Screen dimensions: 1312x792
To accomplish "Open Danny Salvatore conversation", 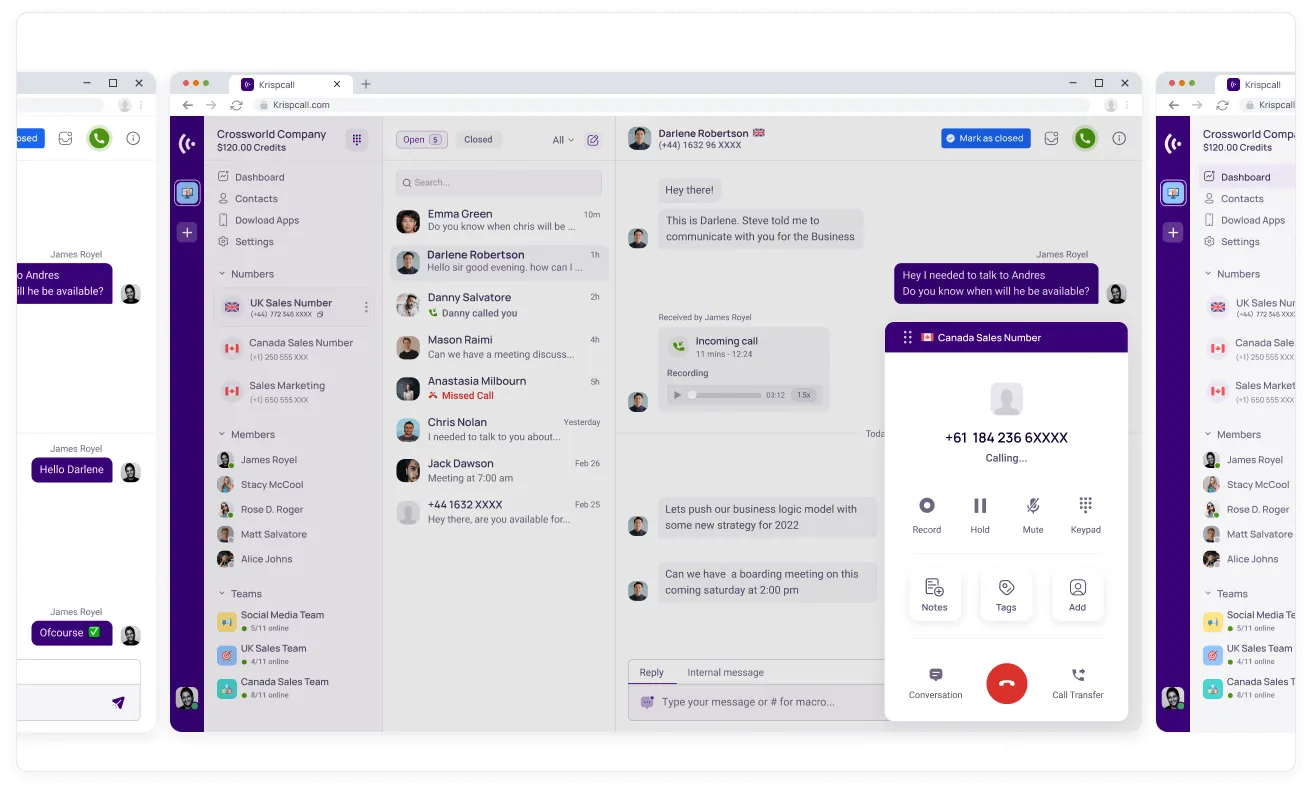I will 498,305.
